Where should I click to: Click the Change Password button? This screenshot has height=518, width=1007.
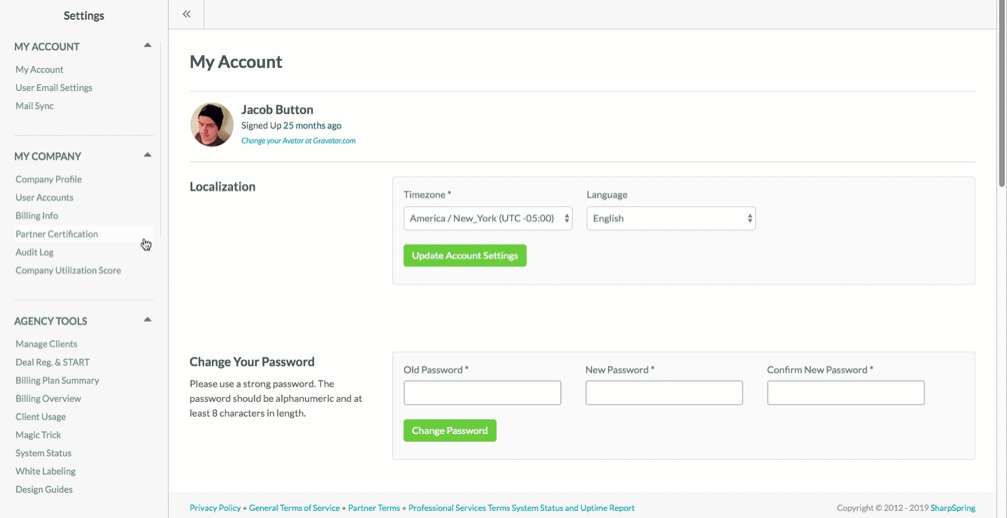point(450,431)
